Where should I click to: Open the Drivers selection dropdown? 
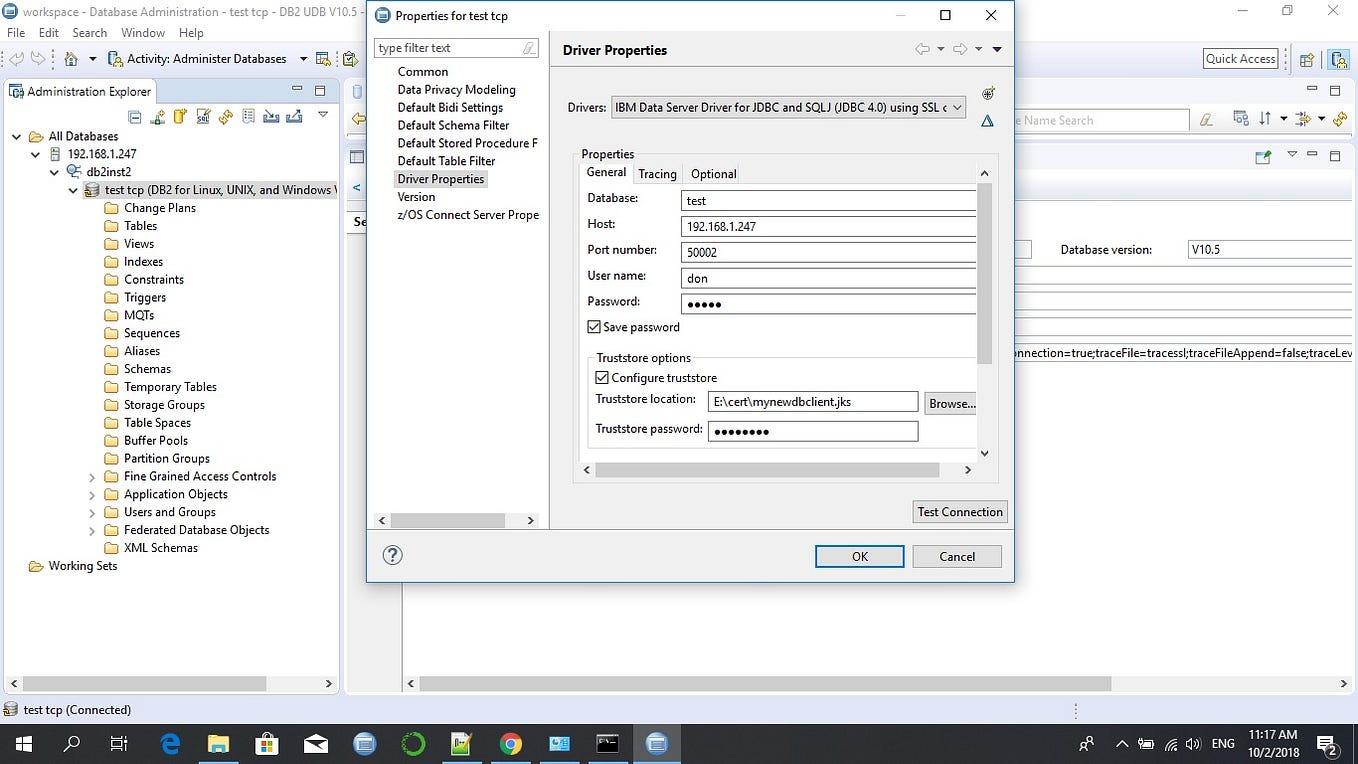pos(957,107)
